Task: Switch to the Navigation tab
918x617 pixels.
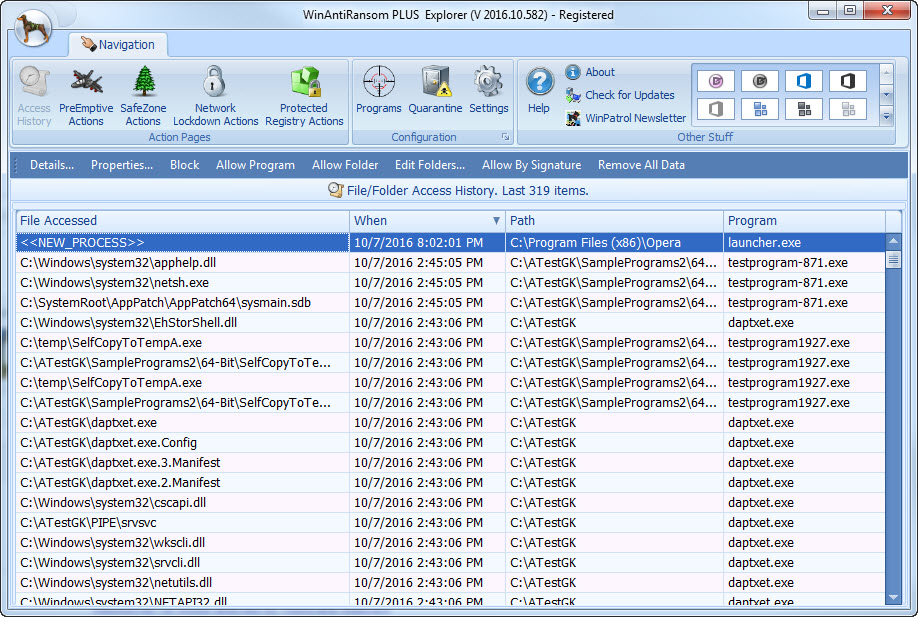Action: [118, 44]
